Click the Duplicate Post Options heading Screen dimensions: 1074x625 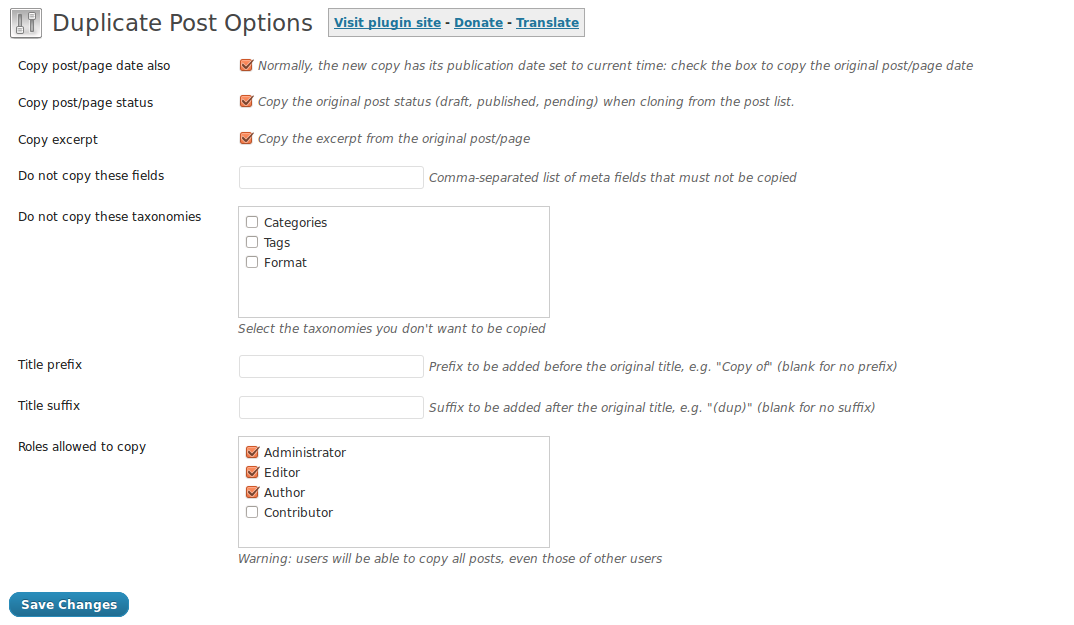pyautogui.click(x=182, y=23)
